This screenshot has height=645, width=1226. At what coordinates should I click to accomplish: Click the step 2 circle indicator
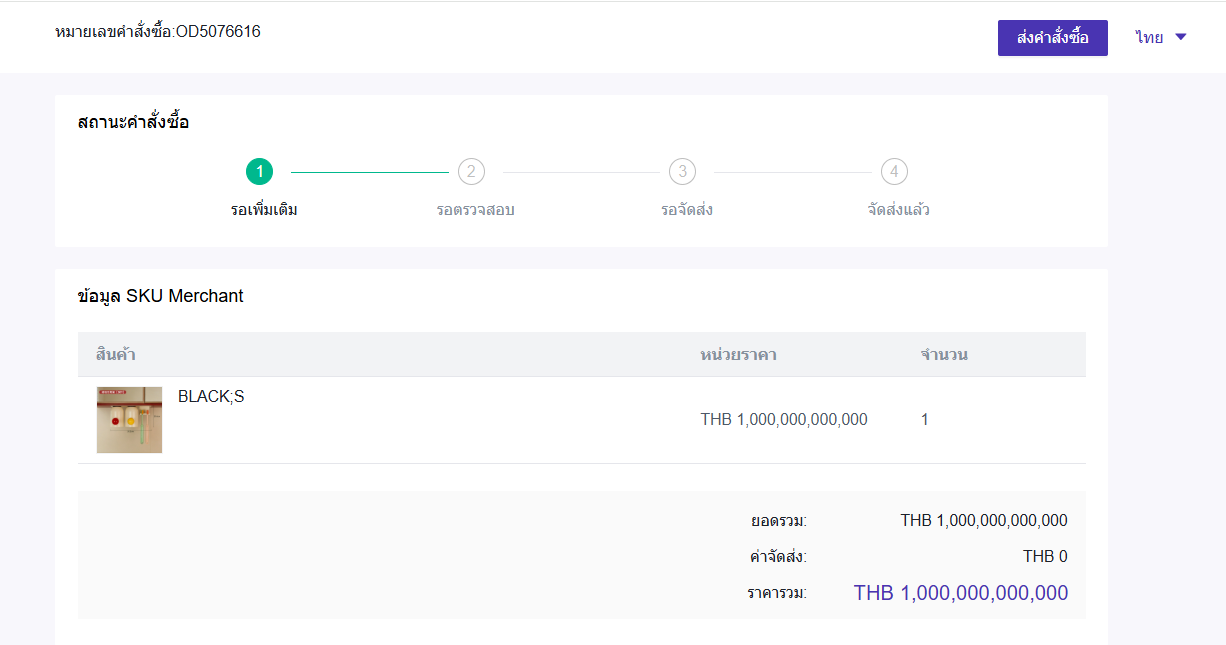(471, 172)
